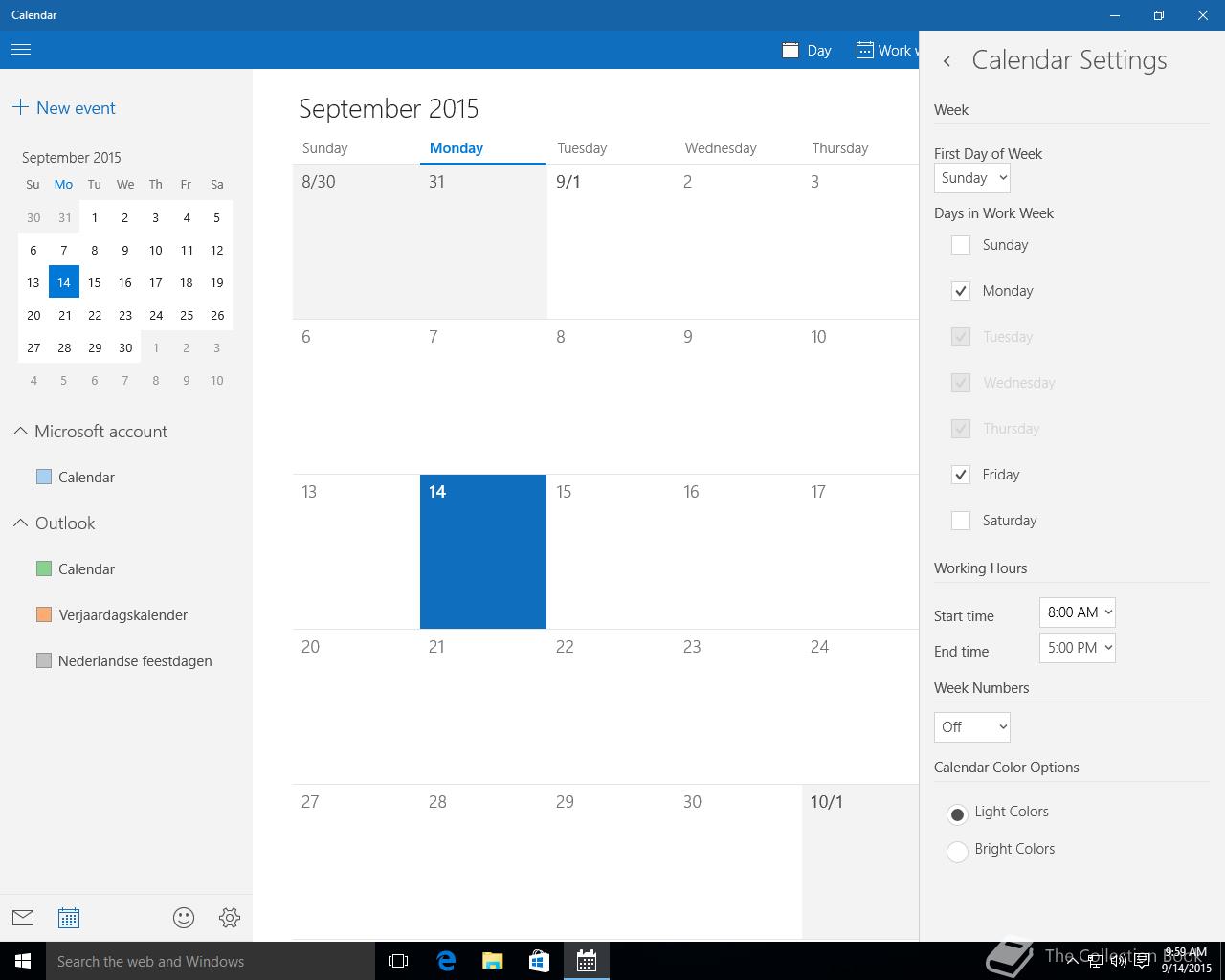Click the Day view calendar icon

791,50
